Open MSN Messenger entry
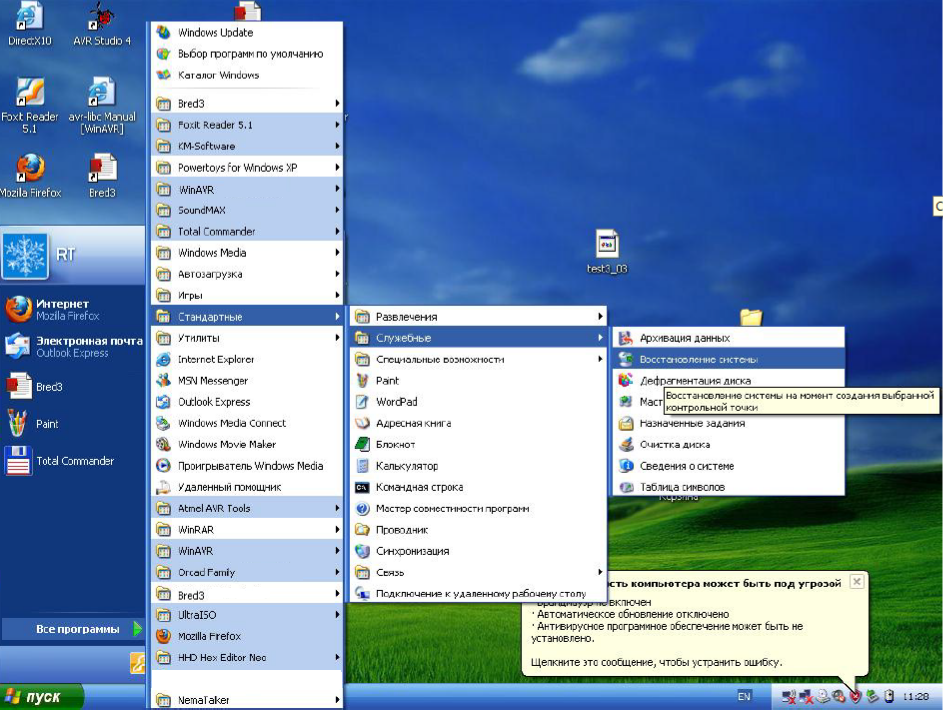Screen dimensions: 943x715 [x=247, y=380]
